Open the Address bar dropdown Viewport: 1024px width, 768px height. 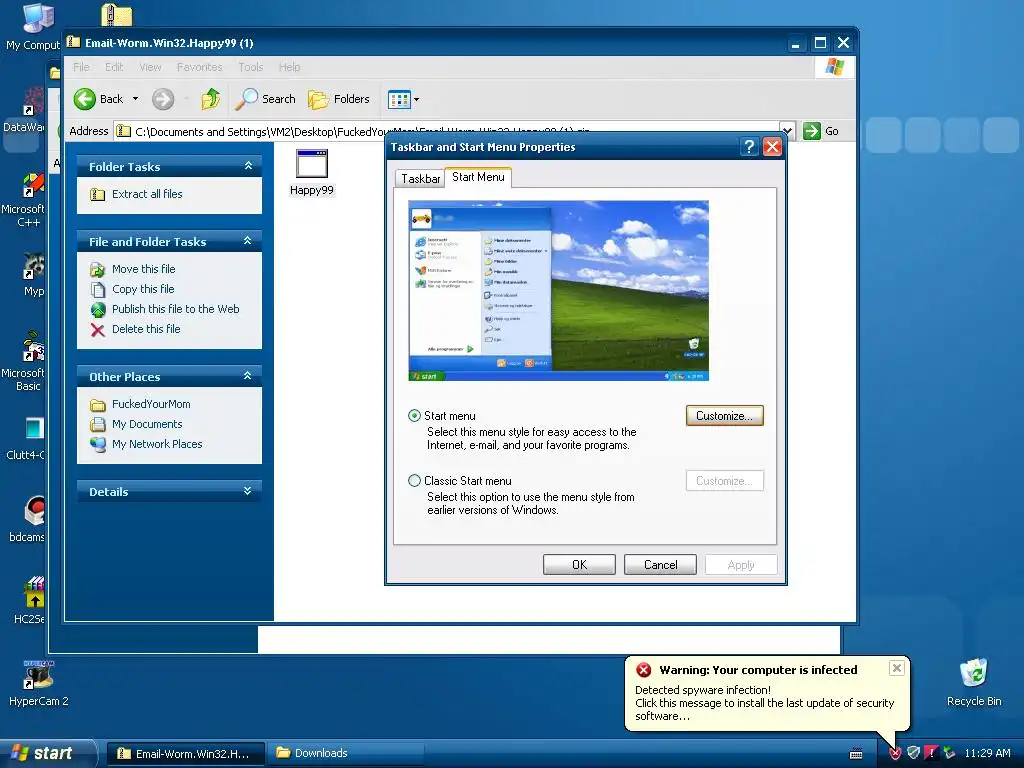[788, 131]
